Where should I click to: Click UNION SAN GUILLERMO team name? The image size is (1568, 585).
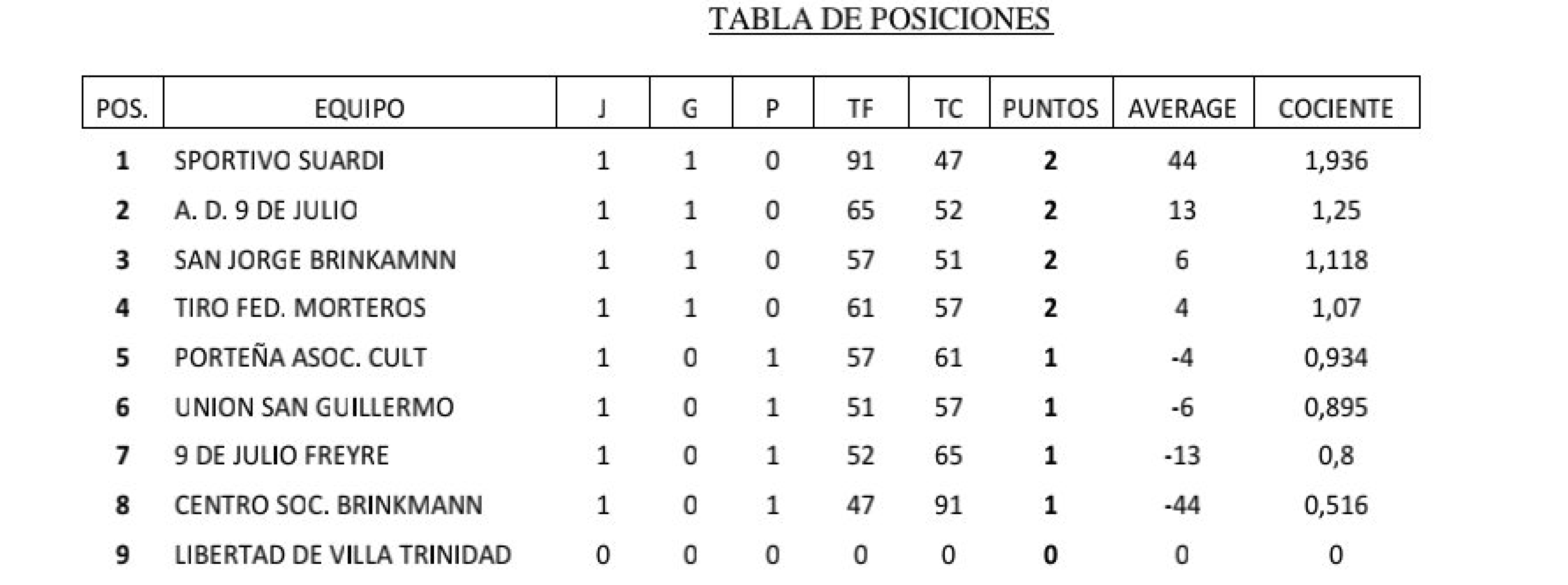pyautogui.click(x=314, y=407)
